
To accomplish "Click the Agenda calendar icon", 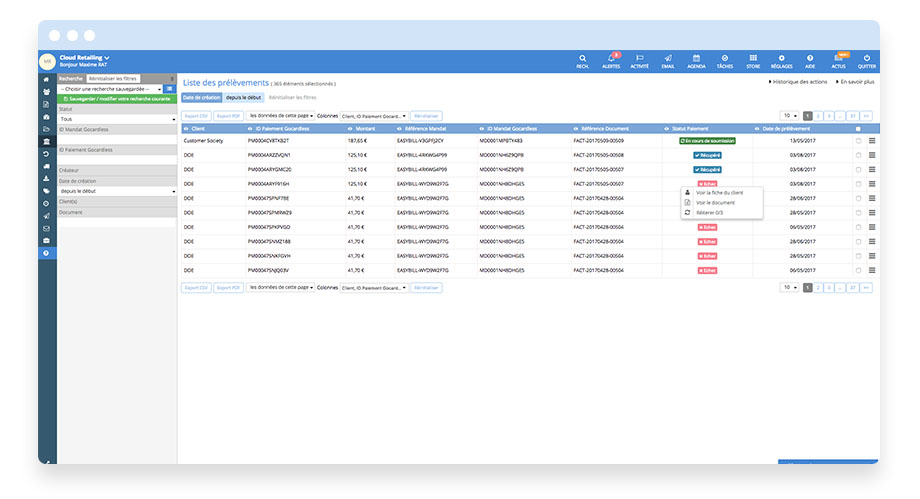I will pos(696,60).
